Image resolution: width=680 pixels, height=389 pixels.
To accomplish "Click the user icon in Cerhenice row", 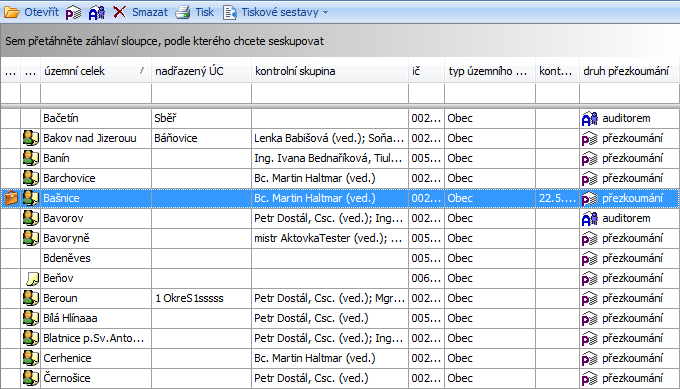I will coord(31,358).
